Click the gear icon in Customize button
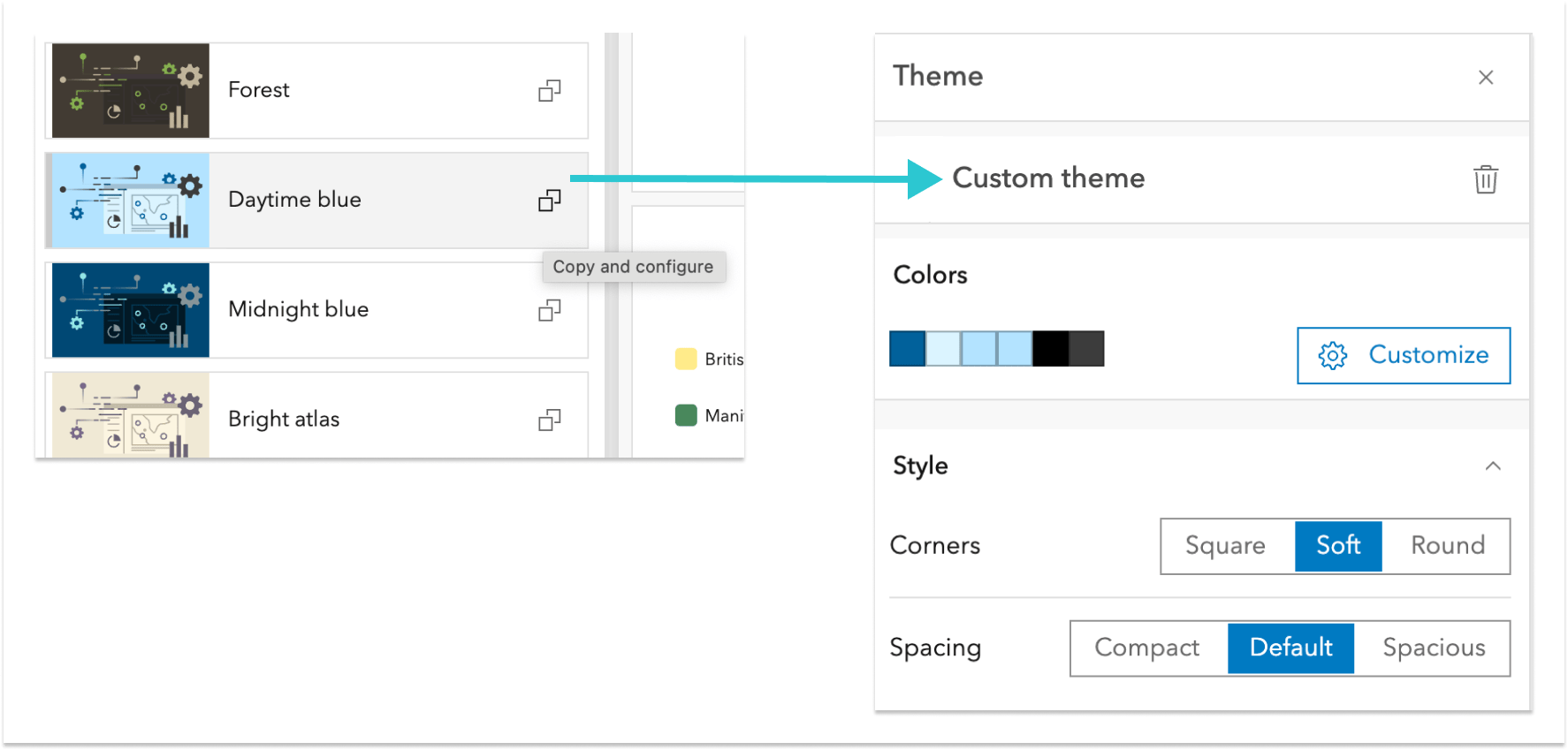Image resolution: width=1568 pixels, height=750 pixels. [1333, 356]
